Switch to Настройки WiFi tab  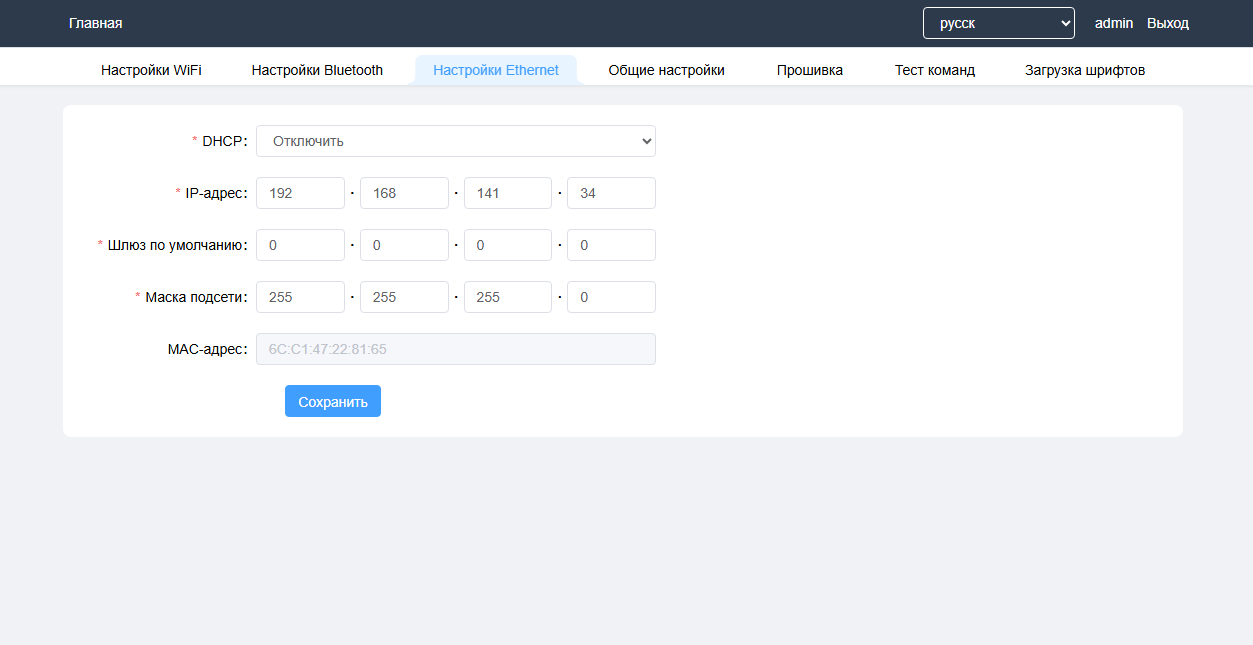151,70
